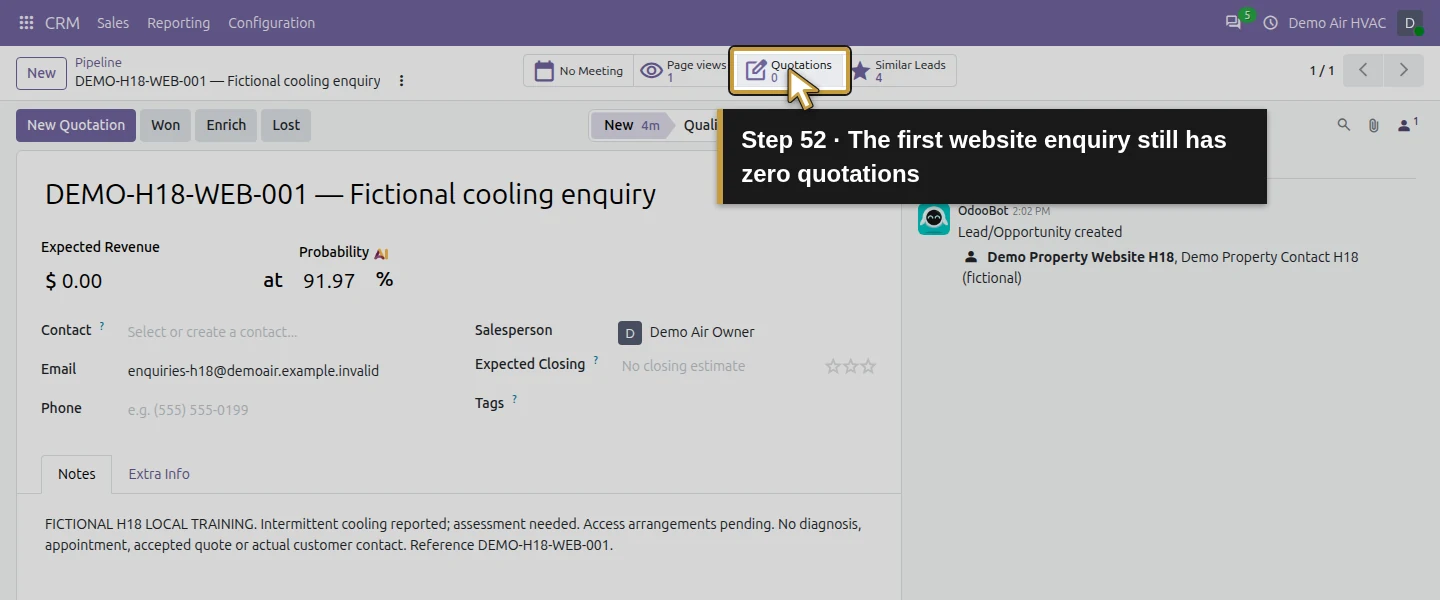The image size is (1440, 600).
Task: Click the OdooBot author name
Action: [983, 211]
